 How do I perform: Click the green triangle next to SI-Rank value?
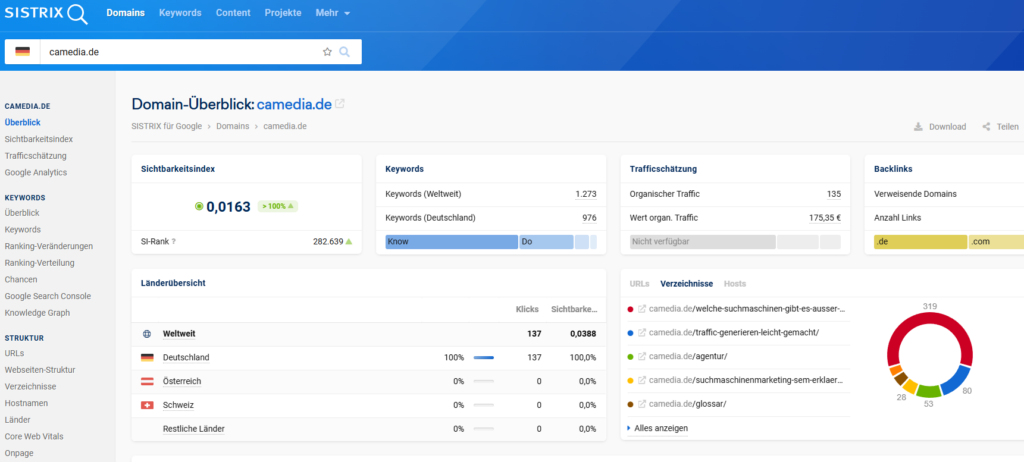(349, 241)
